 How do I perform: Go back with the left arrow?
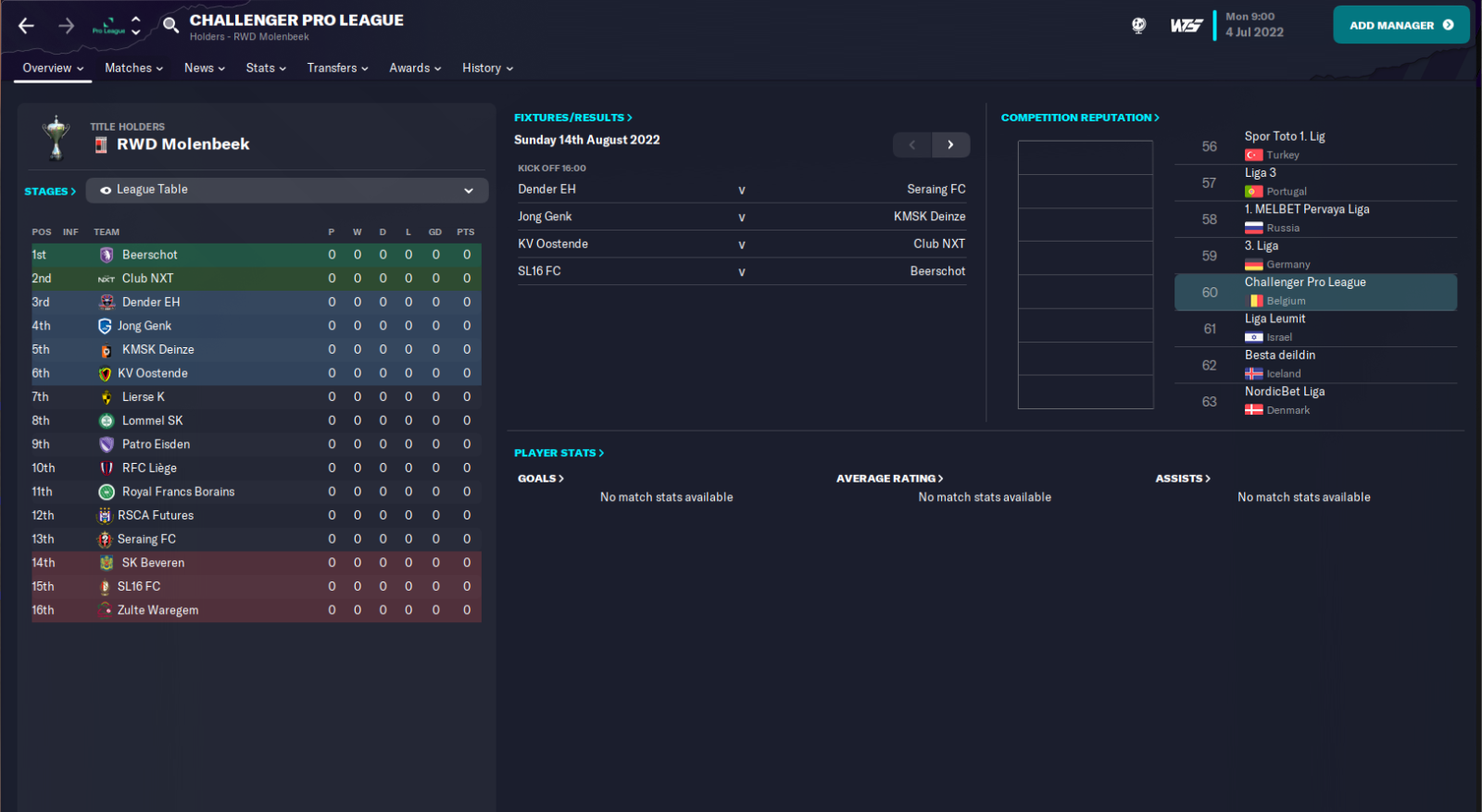click(26, 26)
